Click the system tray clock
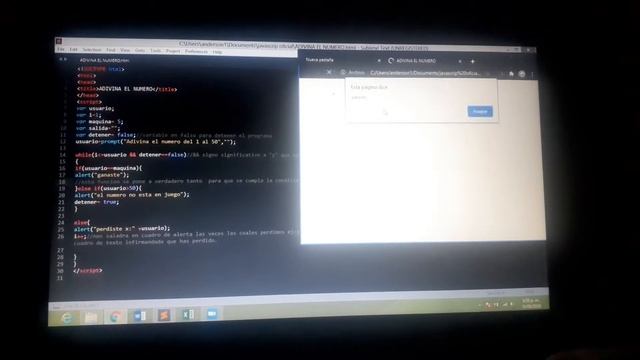The width and height of the screenshot is (640, 360). coord(531,303)
